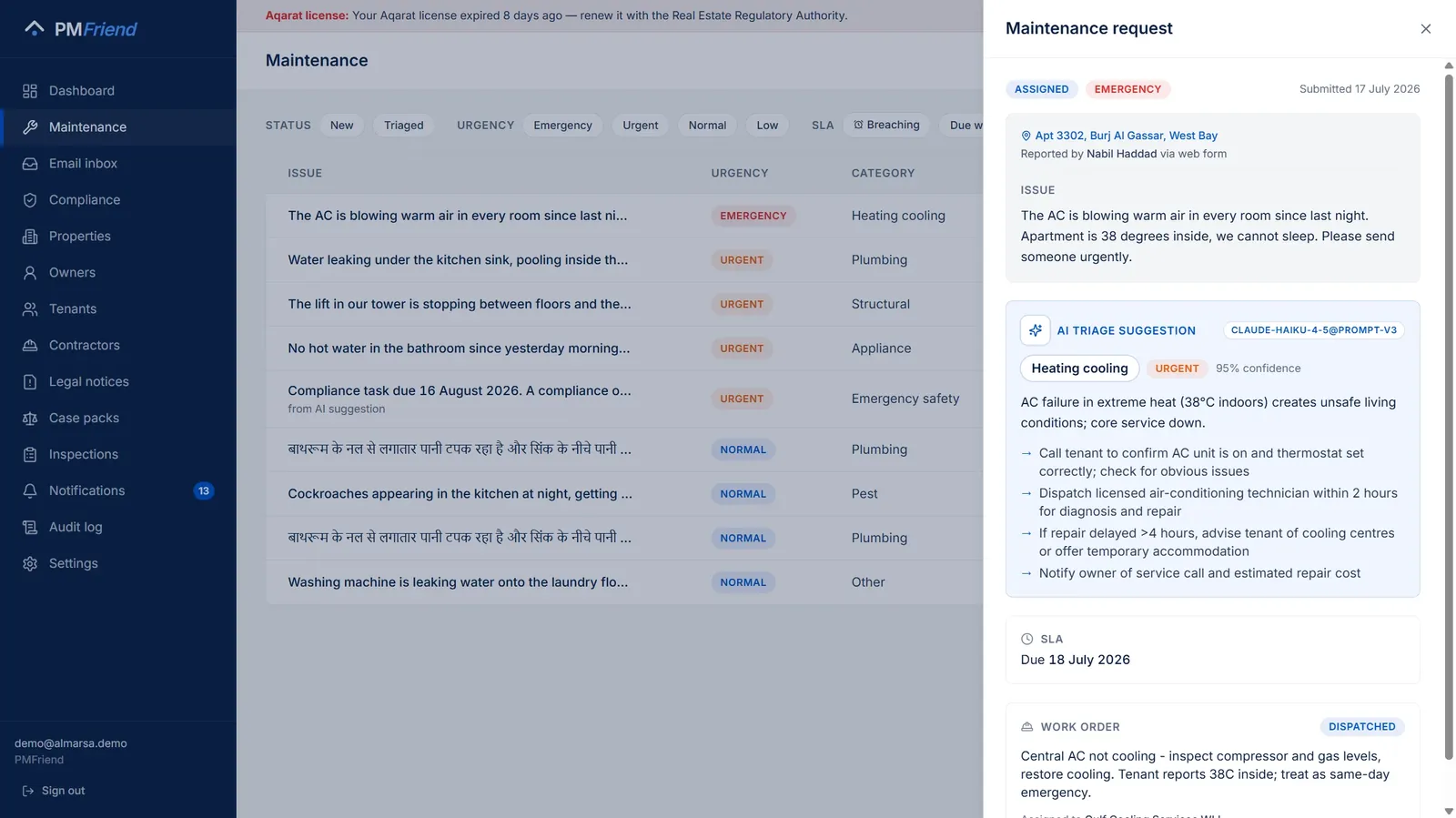The width and height of the screenshot is (1456, 818).
Task: Close the Maintenance request panel
Action: [x=1426, y=29]
